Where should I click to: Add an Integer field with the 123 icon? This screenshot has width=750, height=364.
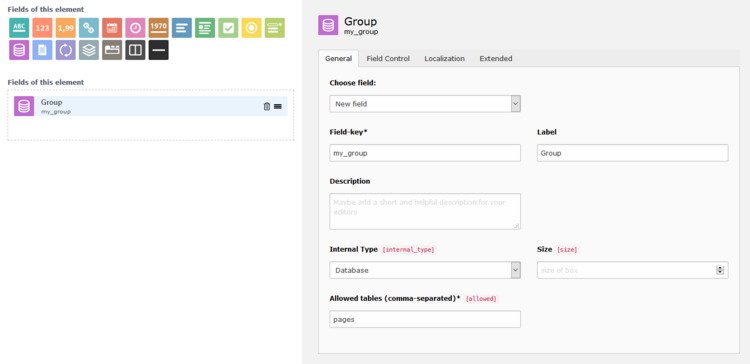(x=43, y=28)
